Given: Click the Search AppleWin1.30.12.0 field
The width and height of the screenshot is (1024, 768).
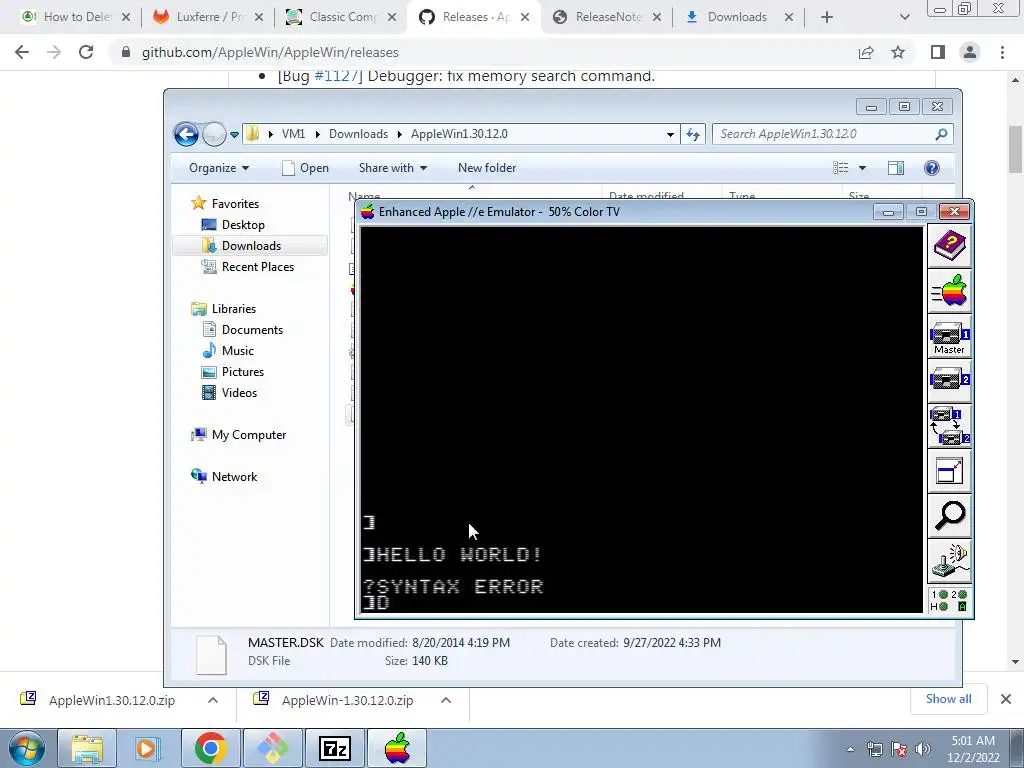Looking at the screenshot, I should [x=824, y=134].
